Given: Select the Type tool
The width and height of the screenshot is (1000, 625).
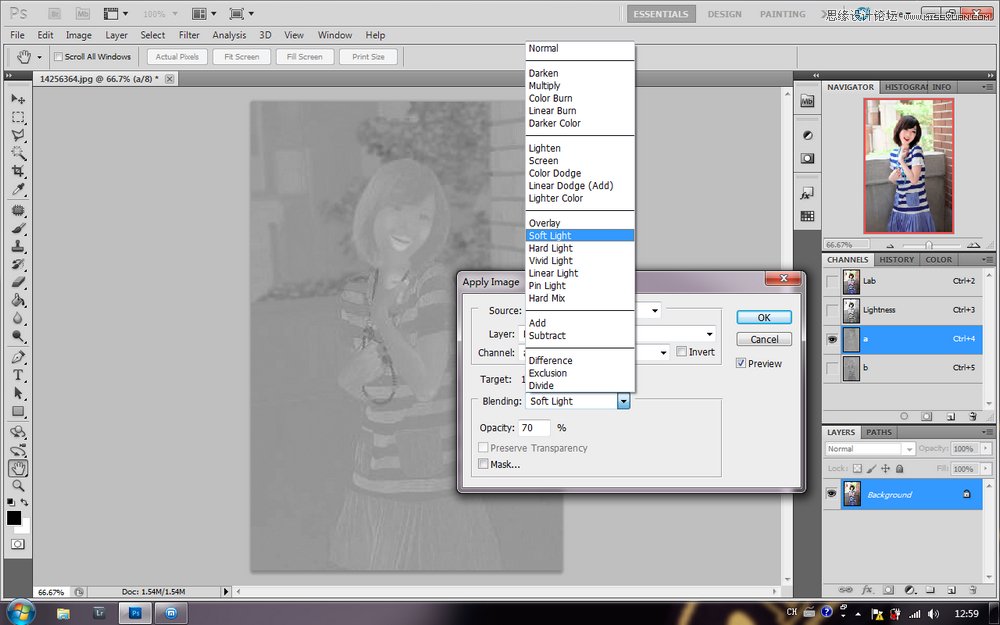Looking at the screenshot, I should tap(18, 375).
